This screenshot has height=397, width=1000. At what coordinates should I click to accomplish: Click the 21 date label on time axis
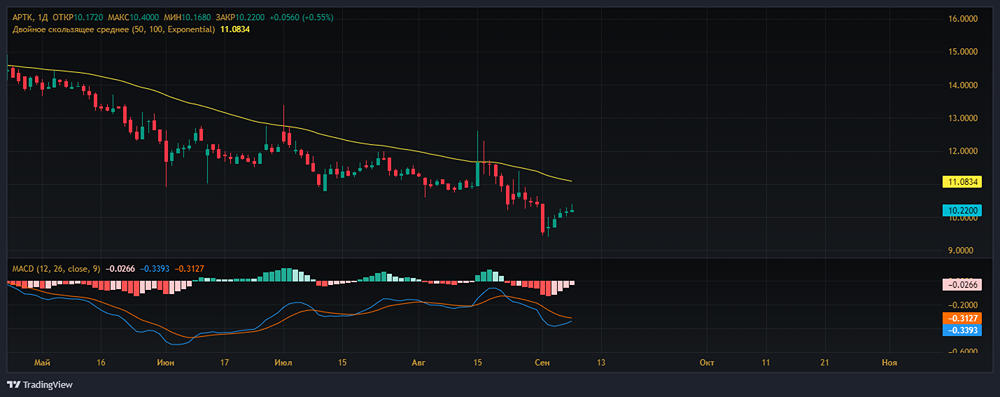pos(825,363)
